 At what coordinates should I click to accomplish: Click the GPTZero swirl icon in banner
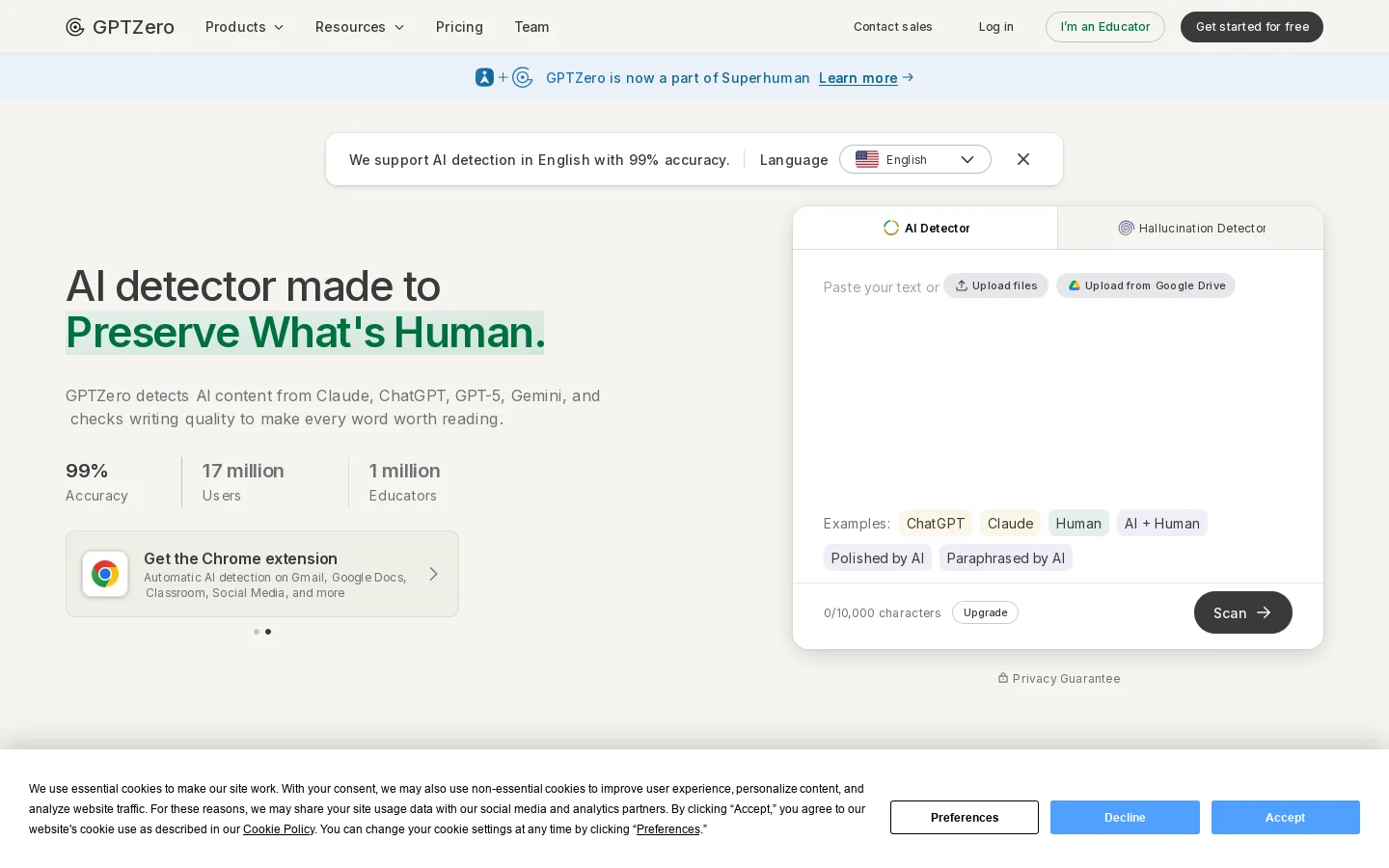523,77
